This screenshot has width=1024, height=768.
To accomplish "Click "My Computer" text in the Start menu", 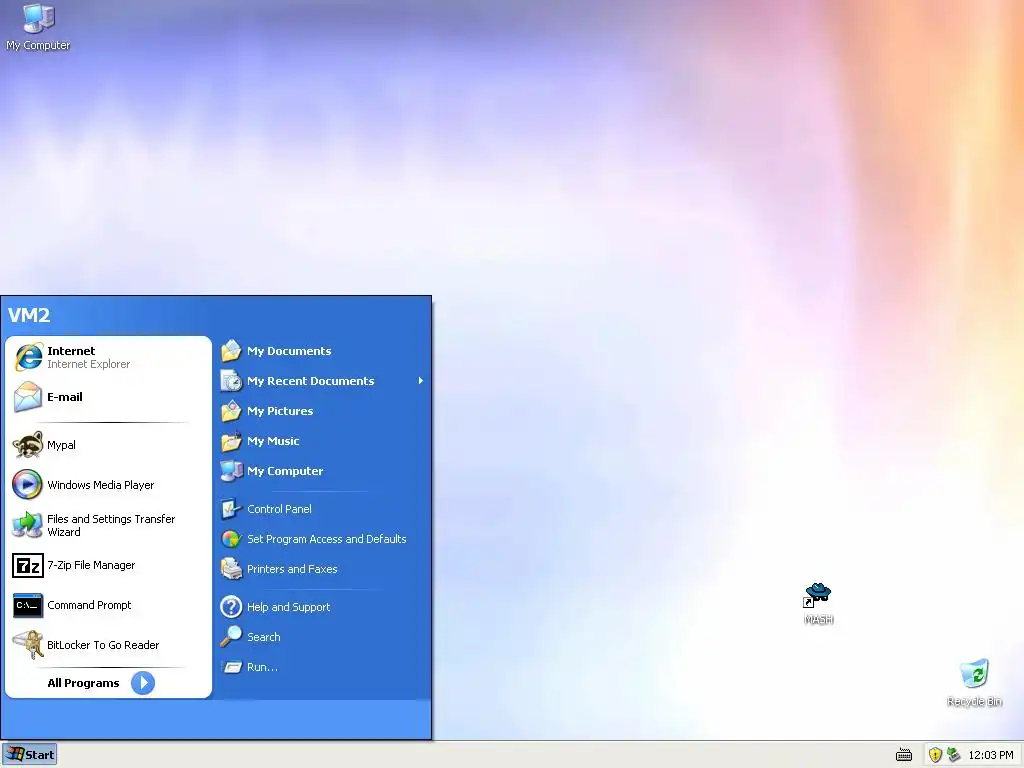I will [x=285, y=471].
